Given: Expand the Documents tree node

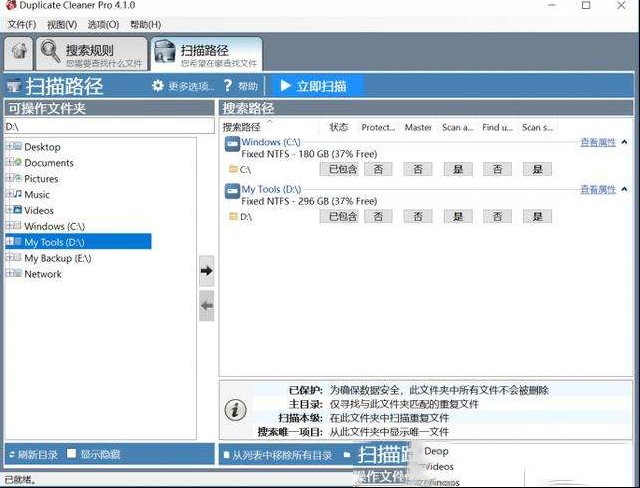Looking at the screenshot, I should coord(9,162).
